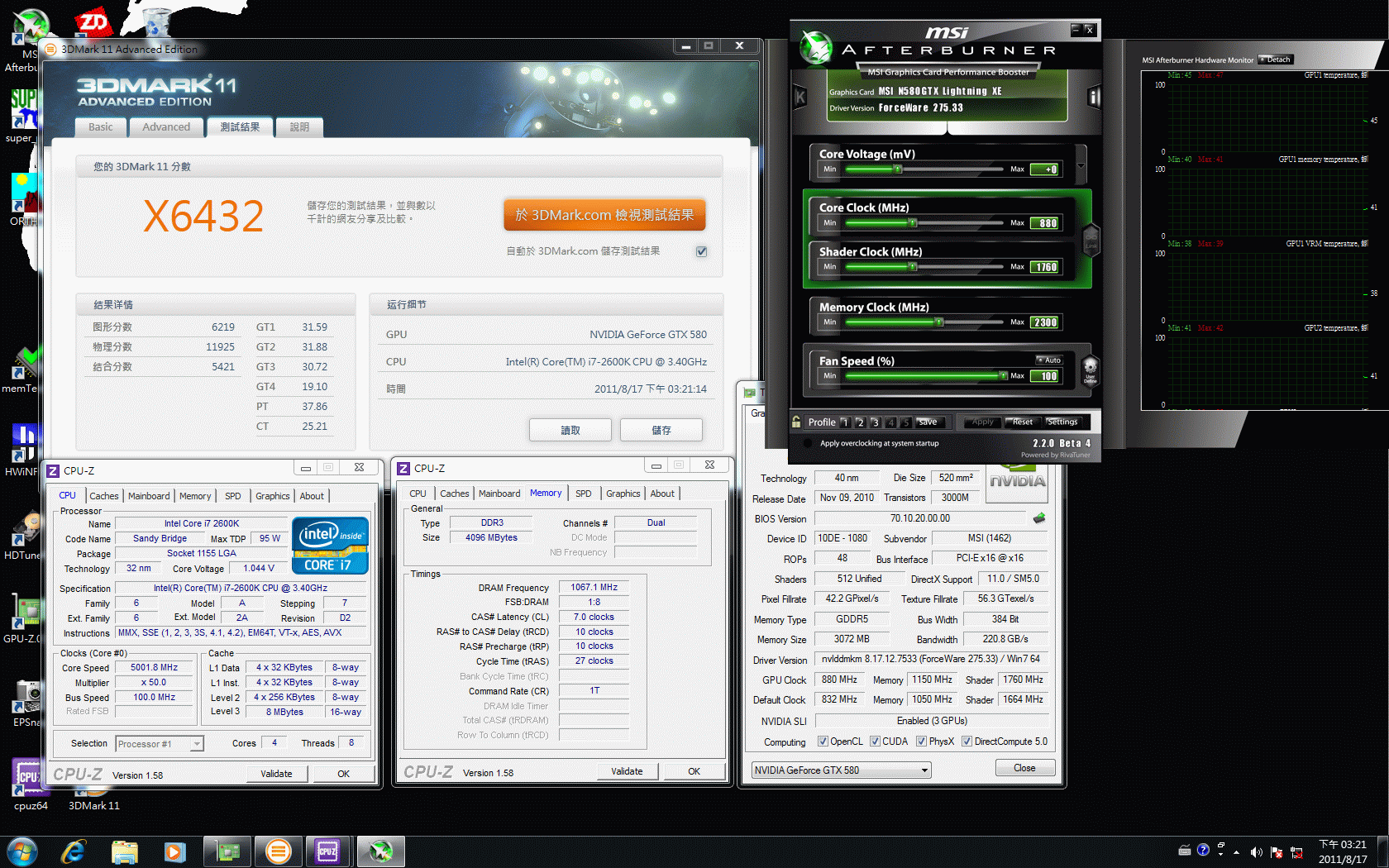The height and width of the screenshot is (868, 1389).
Task: Click the blue help question-mark tray icon
Action: pyautogui.click(x=1203, y=849)
